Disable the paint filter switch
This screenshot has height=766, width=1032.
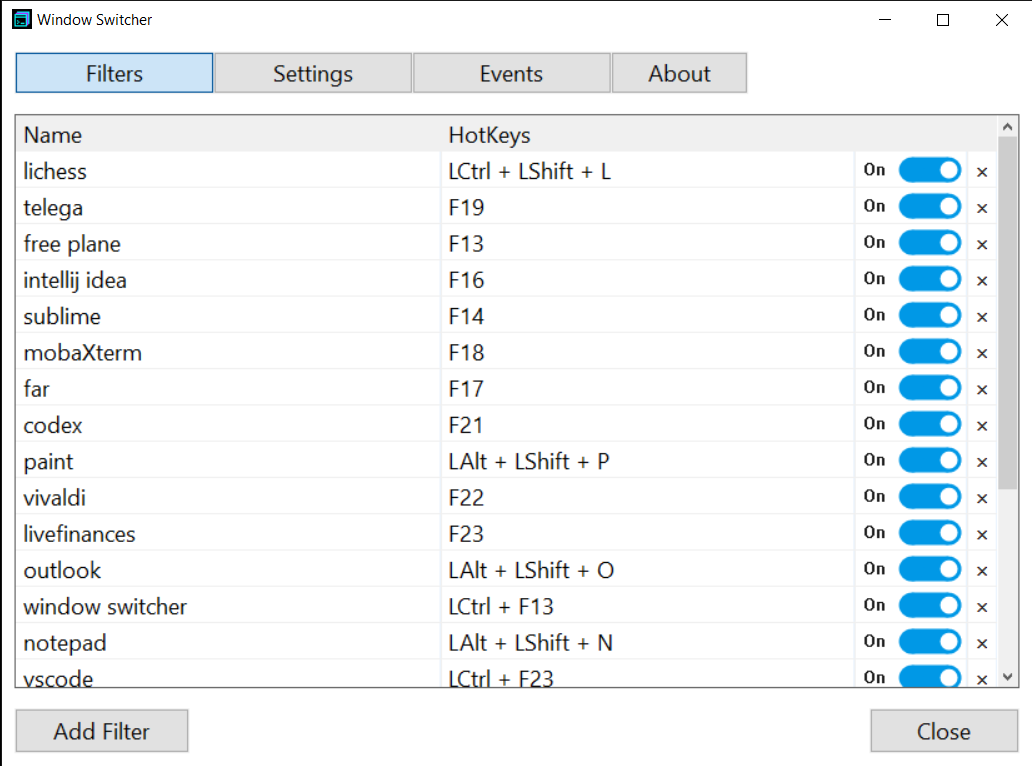(929, 460)
